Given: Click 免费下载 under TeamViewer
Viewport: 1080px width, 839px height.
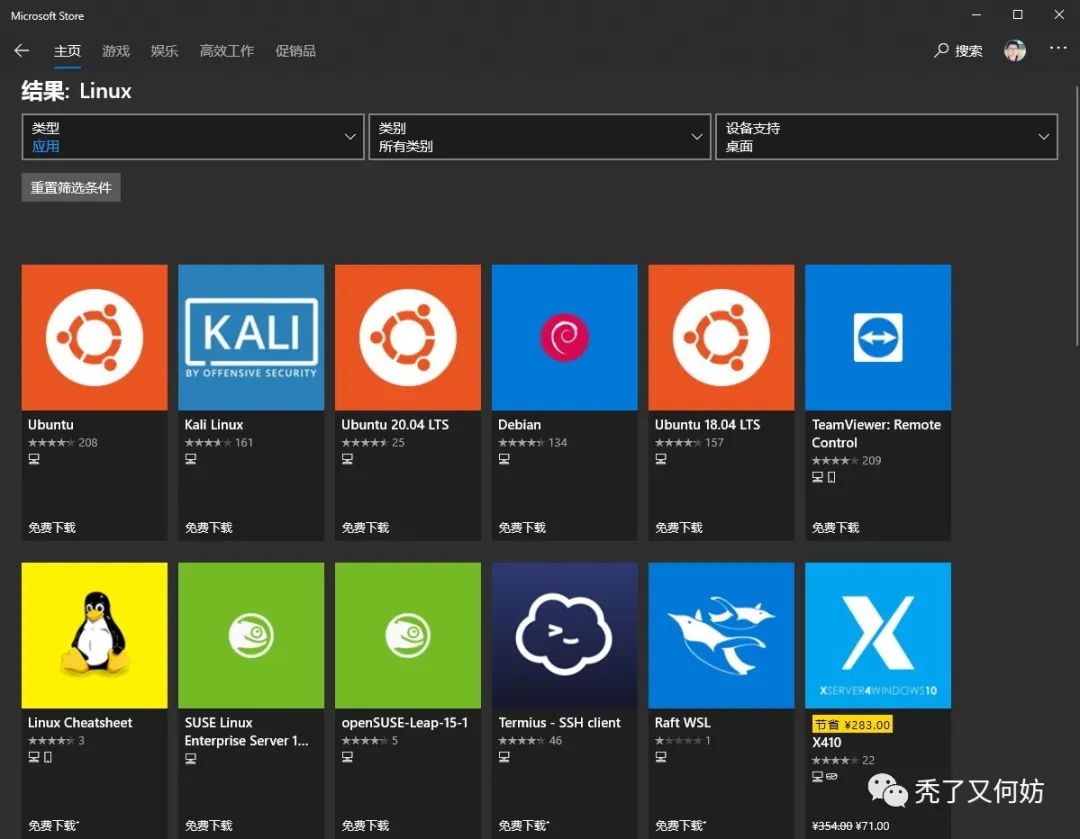Looking at the screenshot, I should tap(835, 528).
